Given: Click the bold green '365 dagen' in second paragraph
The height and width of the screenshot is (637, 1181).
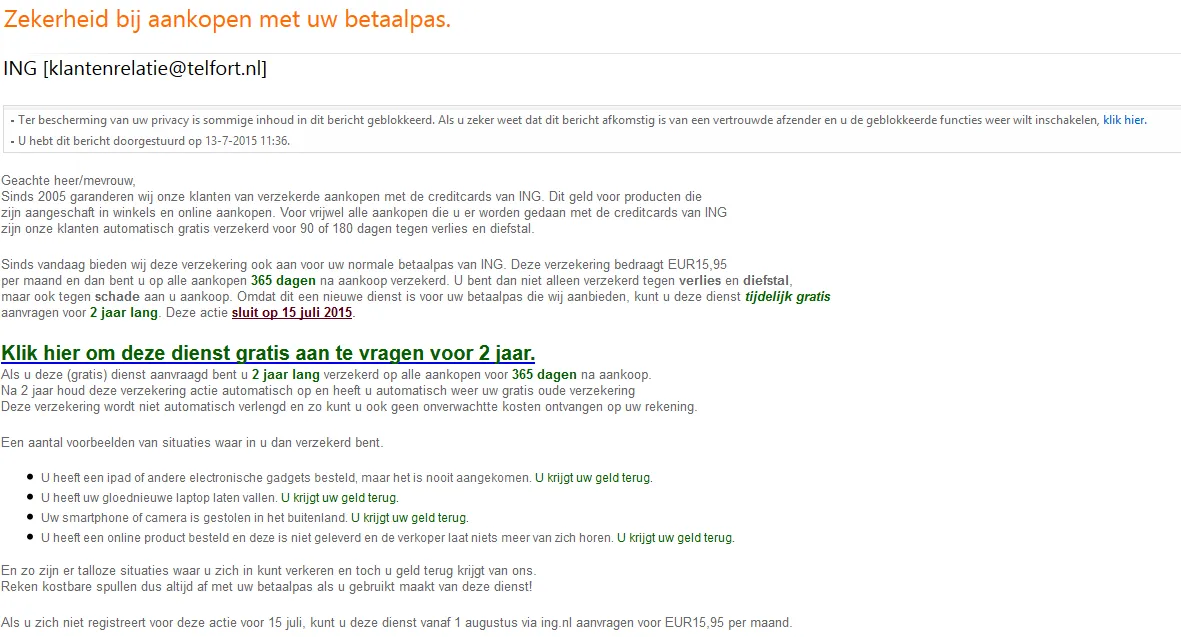Looking at the screenshot, I should click(x=283, y=281).
